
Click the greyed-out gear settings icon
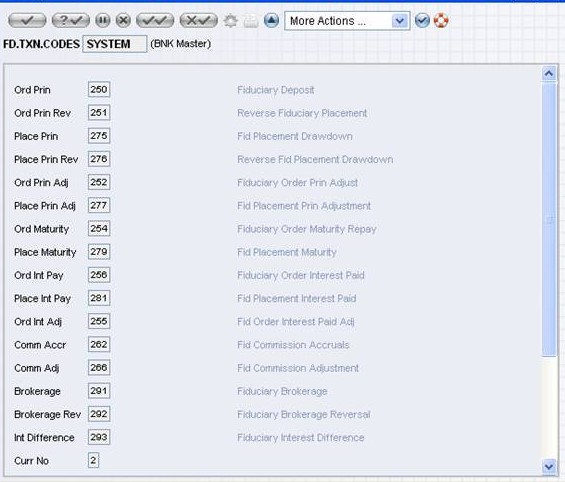(231, 21)
